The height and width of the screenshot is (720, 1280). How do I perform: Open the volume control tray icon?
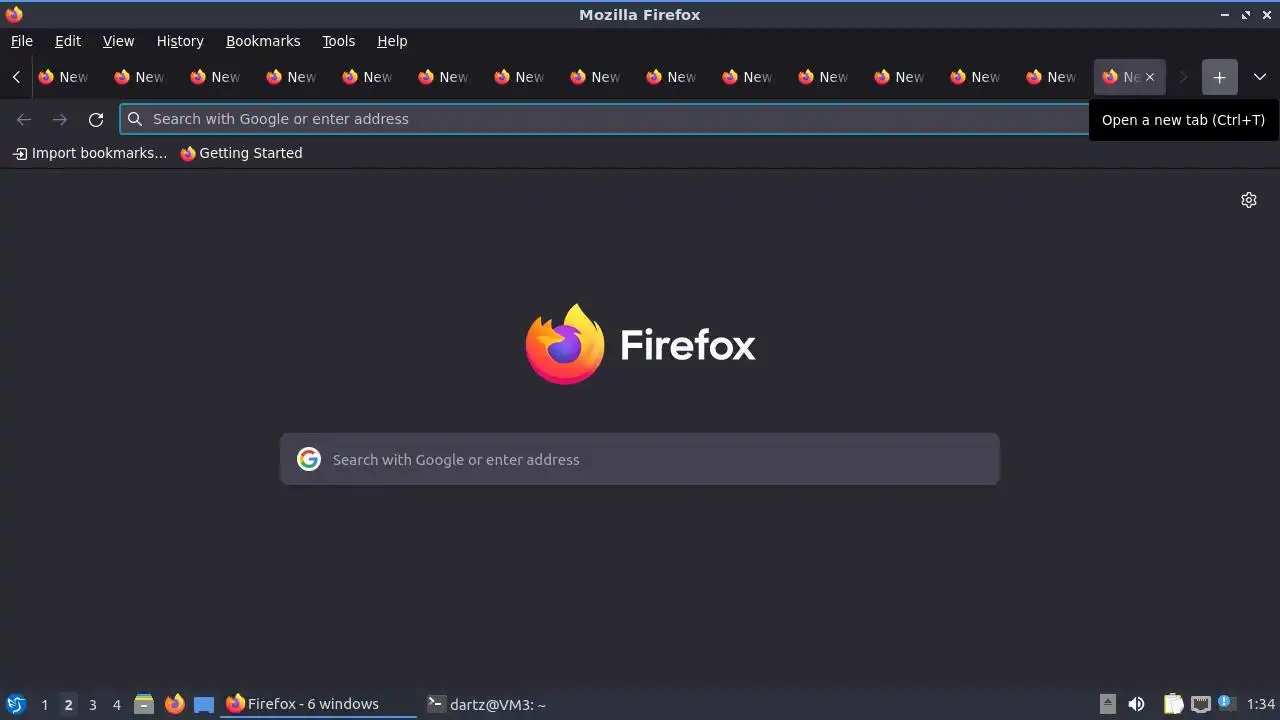coord(1136,704)
